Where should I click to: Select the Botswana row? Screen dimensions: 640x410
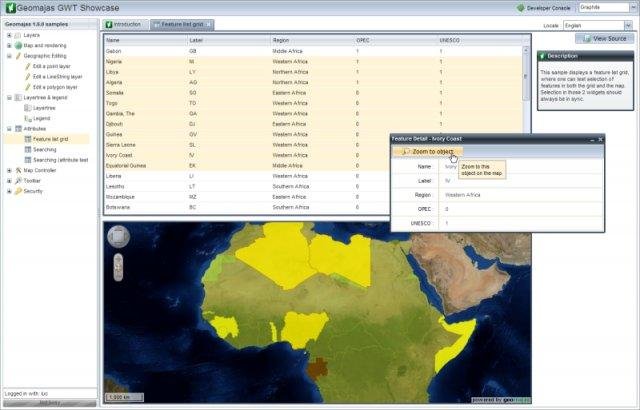click(247, 207)
